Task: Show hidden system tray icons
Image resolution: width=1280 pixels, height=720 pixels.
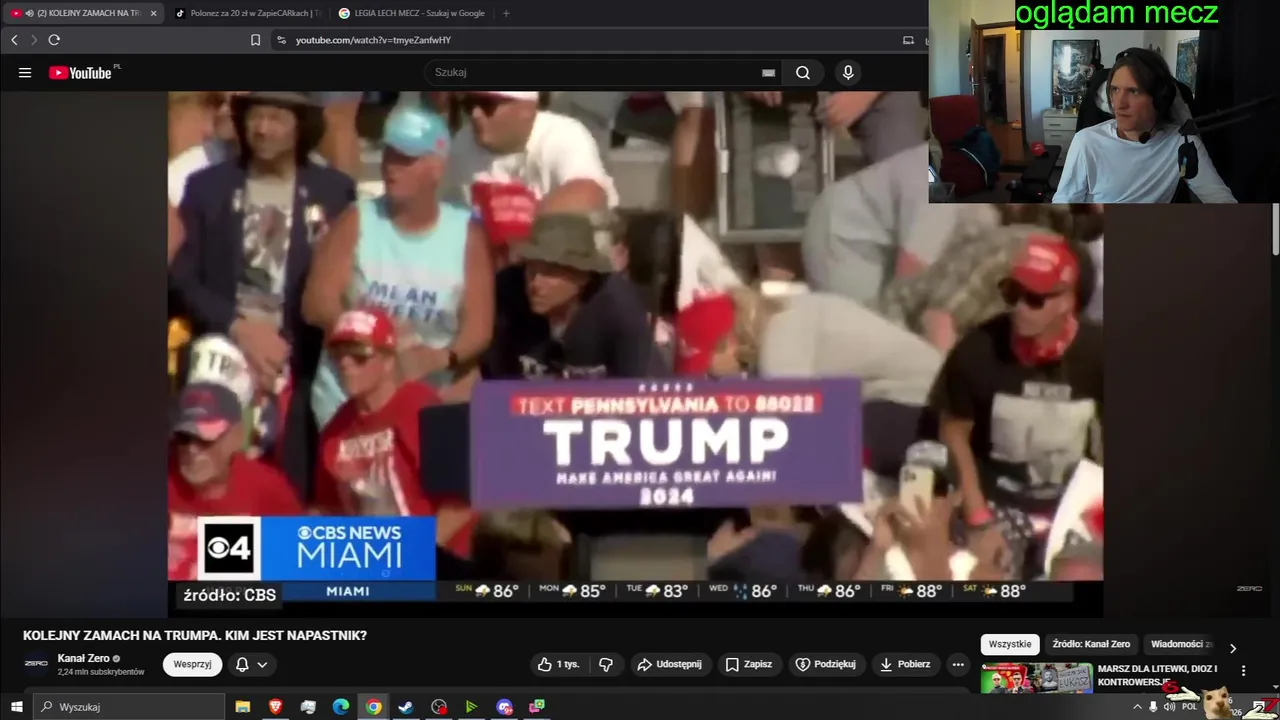Action: pos(1137,707)
